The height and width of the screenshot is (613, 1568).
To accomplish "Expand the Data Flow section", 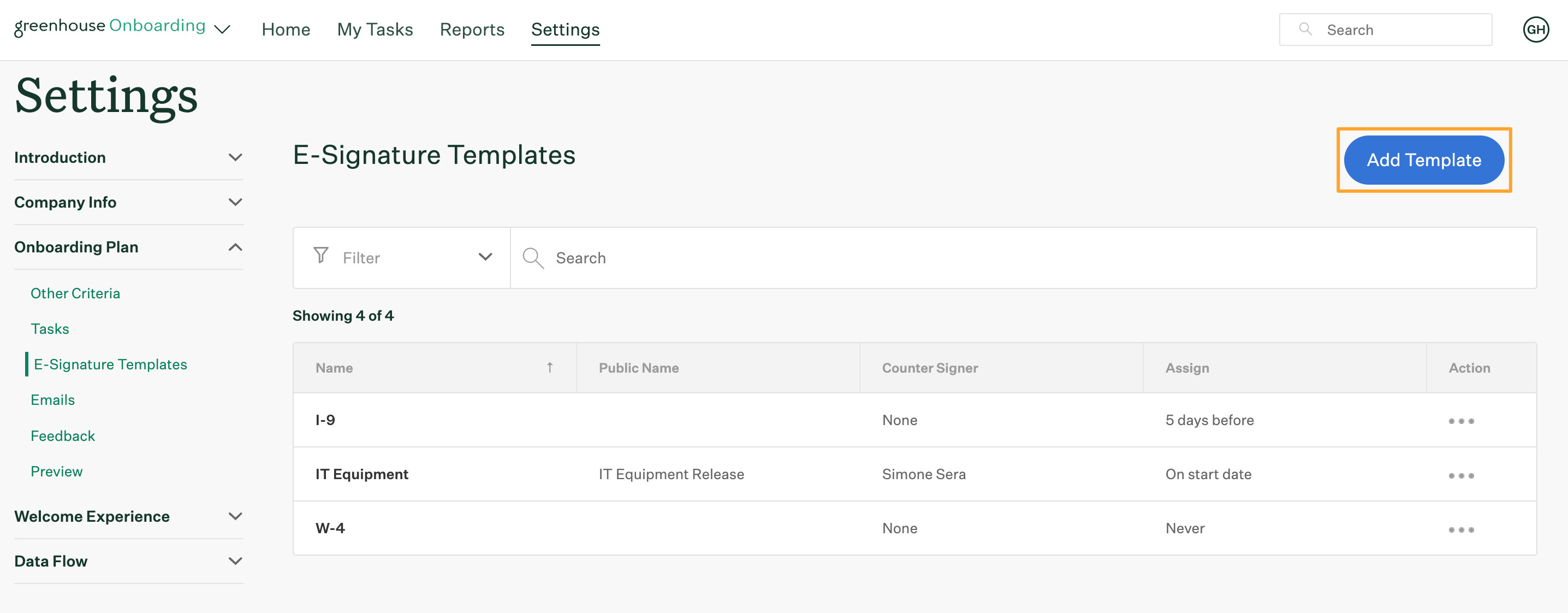I will pos(128,561).
